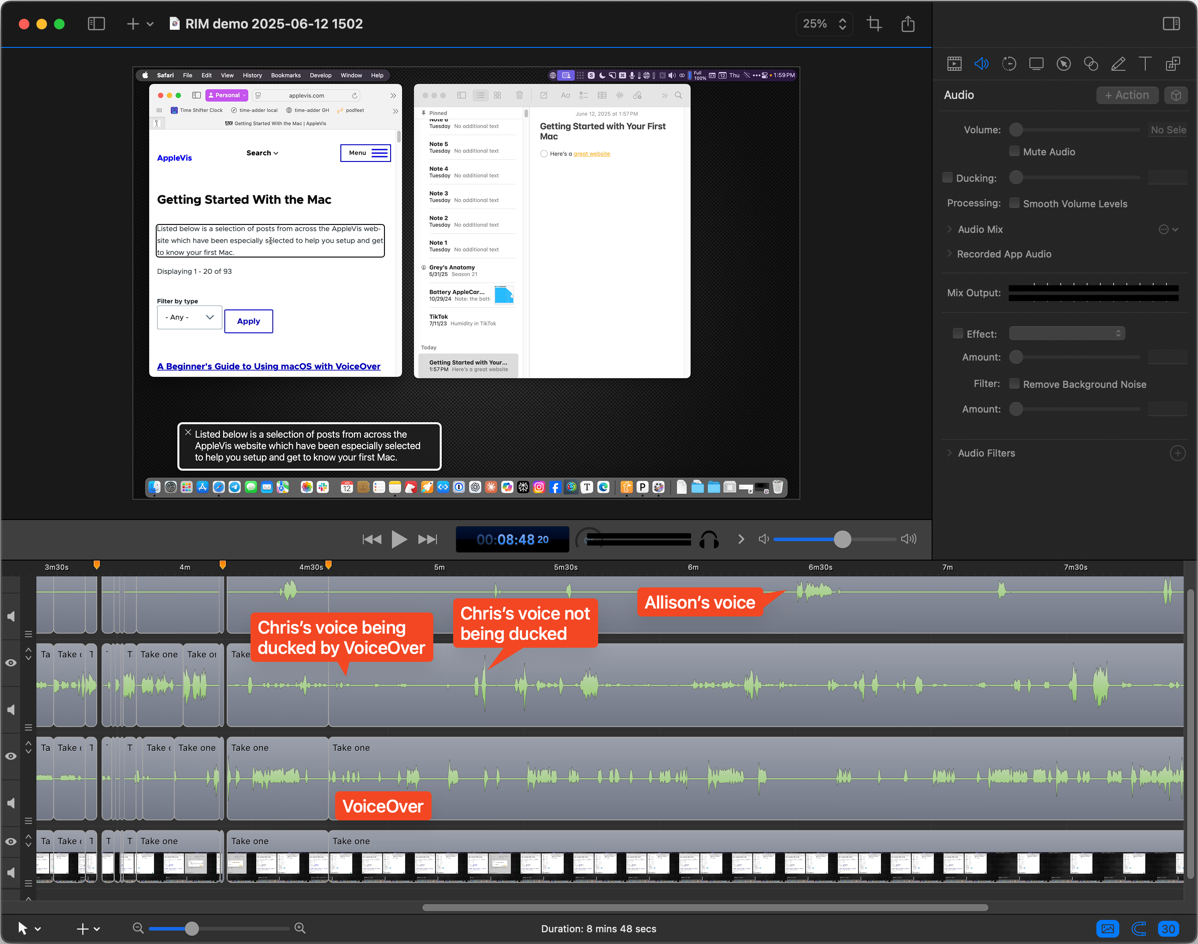Enable the Mute Audio checkbox
This screenshot has height=944, width=1198.
click(1014, 152)
